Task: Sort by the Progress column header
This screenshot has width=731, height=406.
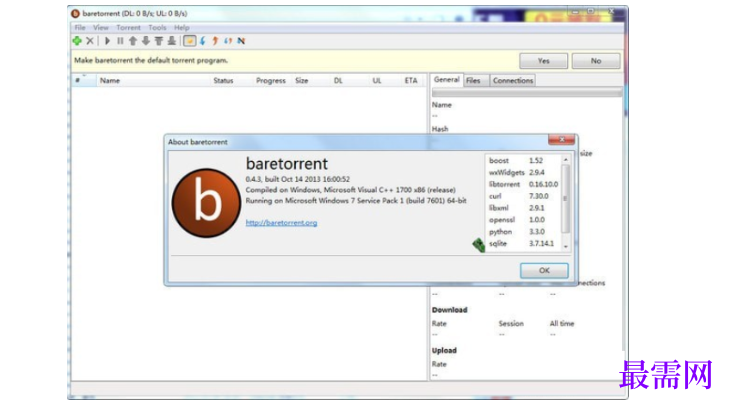Action: click(271, 81)
